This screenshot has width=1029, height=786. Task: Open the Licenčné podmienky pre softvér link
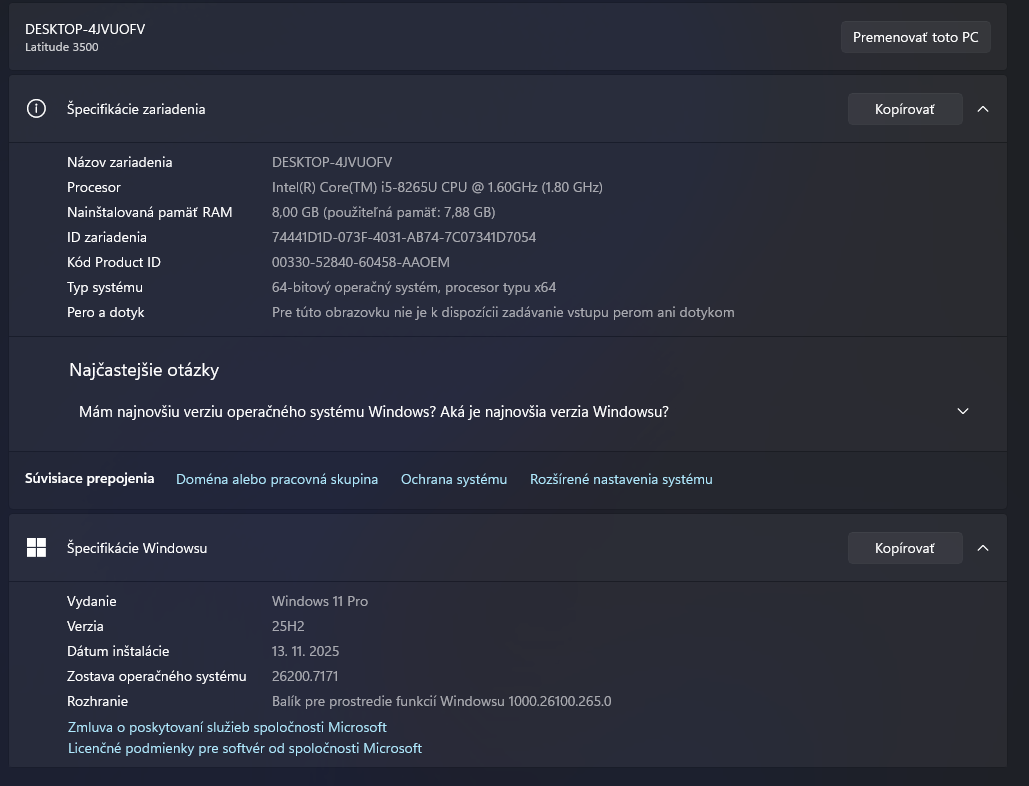tap(245, 748)
